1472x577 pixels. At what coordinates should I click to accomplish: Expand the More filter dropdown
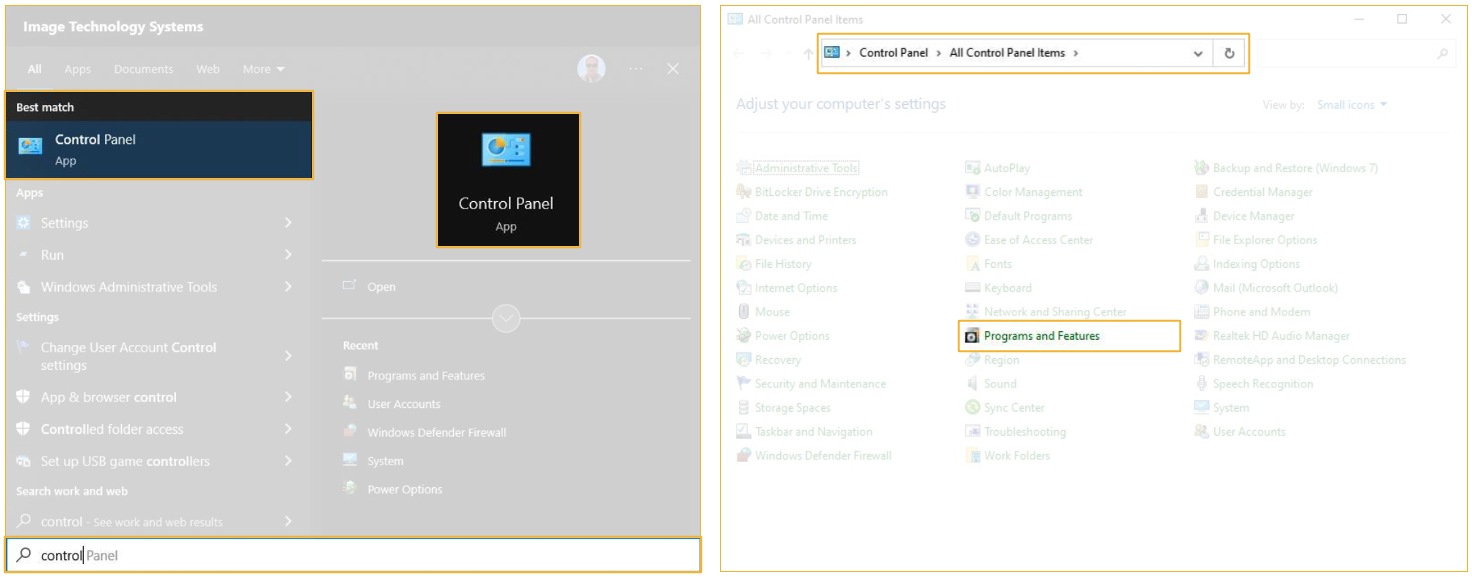[263, 69]
